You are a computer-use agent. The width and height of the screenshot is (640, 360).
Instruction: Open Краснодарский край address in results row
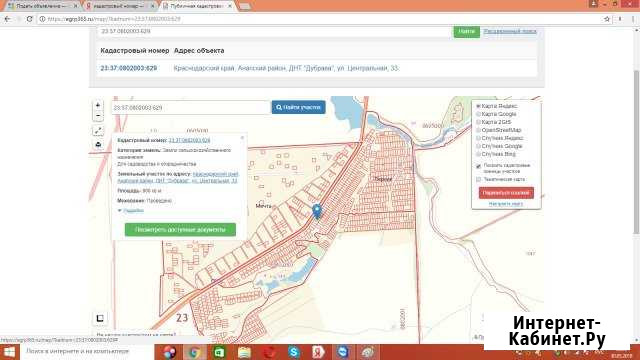[x=287, y=68]
